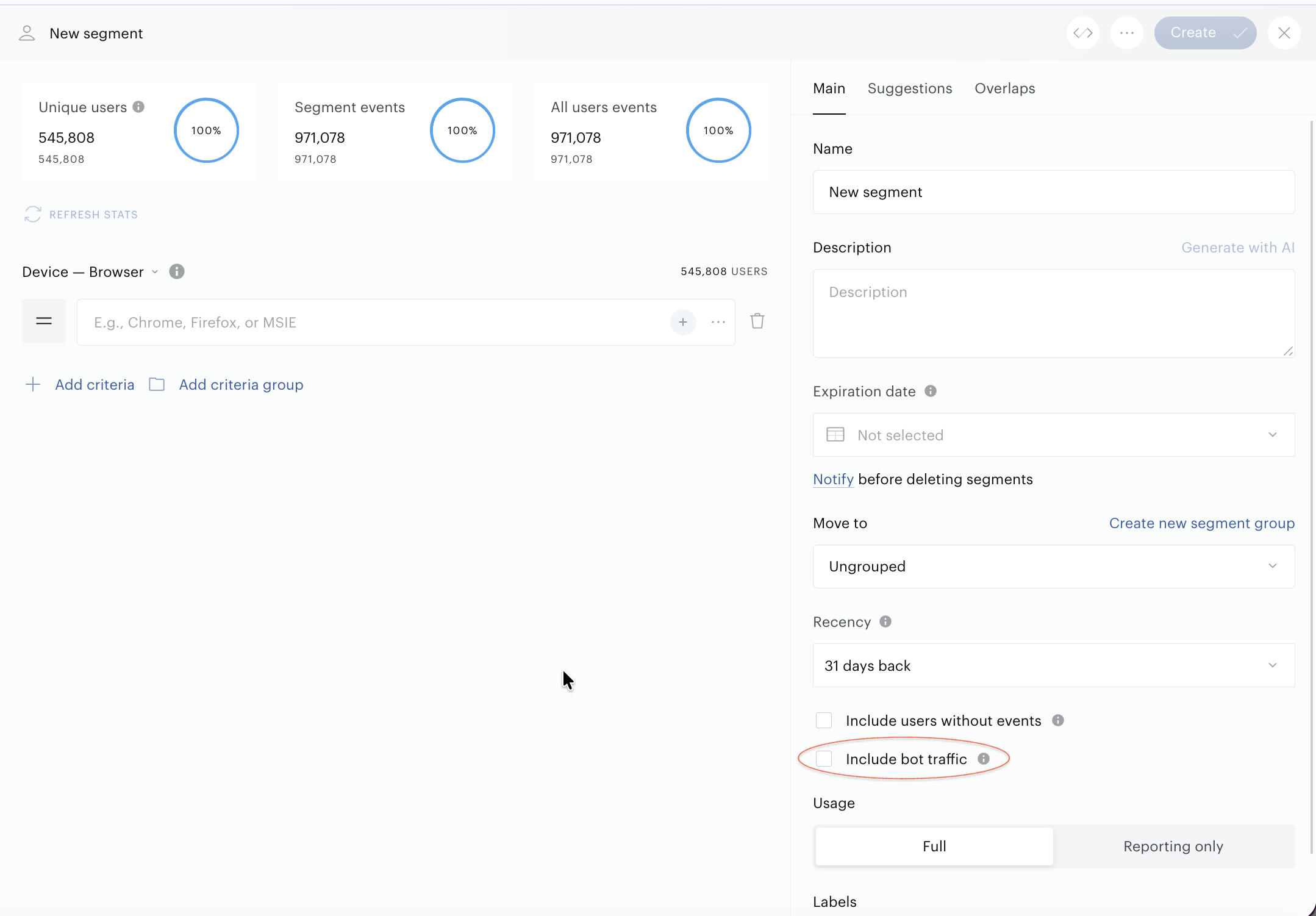Open the Recency 31 days back dropdown
The height and width of the screenshot is (916, 1316).
(1054, 665)
